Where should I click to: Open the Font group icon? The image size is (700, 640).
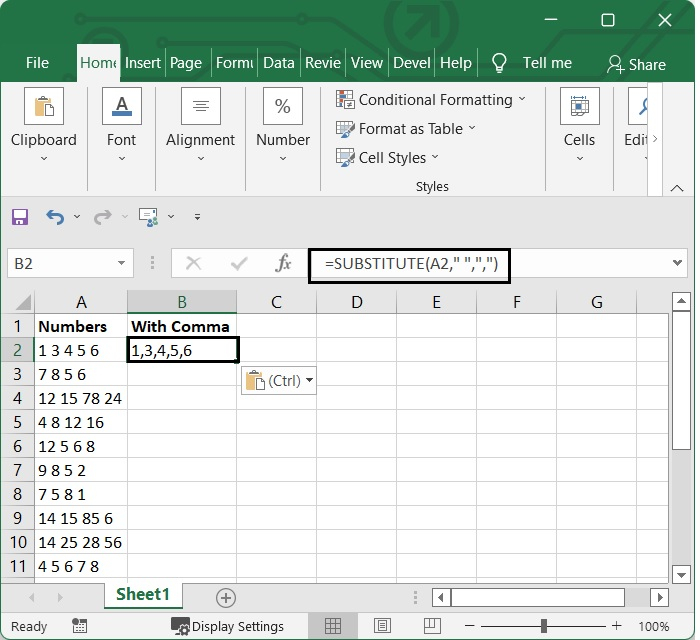[x=121, y=106]
